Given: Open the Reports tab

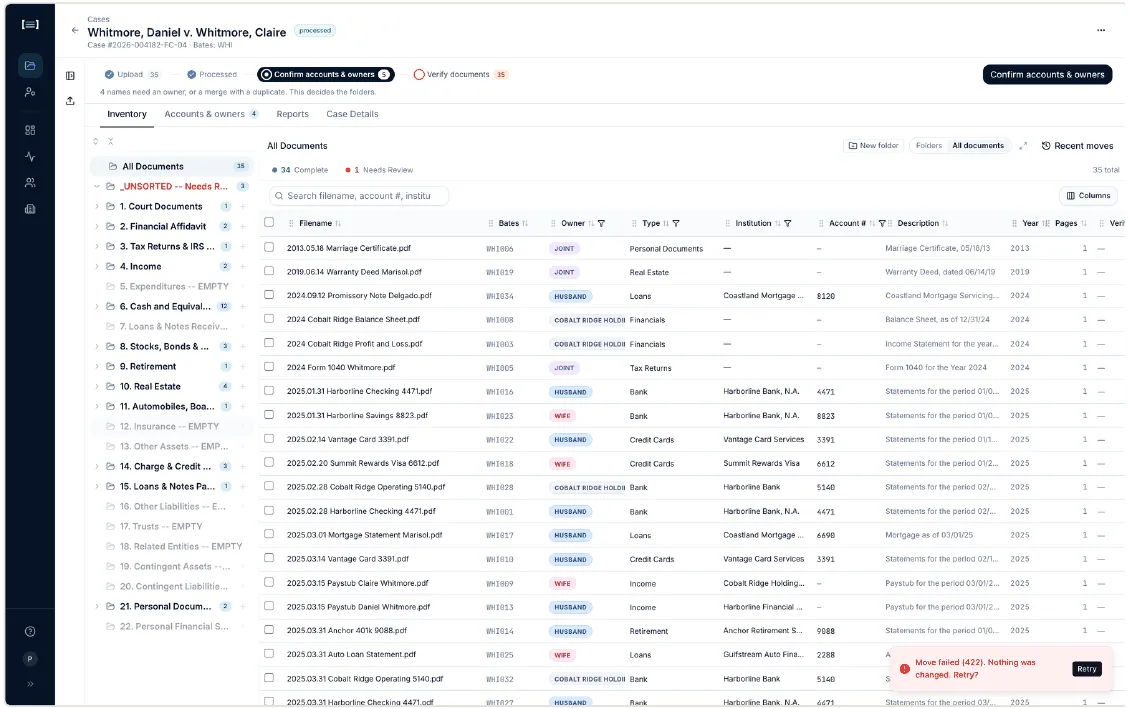Looking at the screenshot, I should (x=292, y=114).
